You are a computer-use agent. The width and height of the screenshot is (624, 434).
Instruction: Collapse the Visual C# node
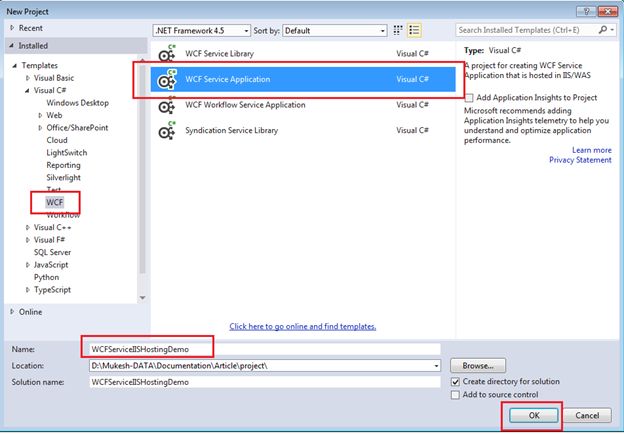pyautogui.click(x=27, y=91)
